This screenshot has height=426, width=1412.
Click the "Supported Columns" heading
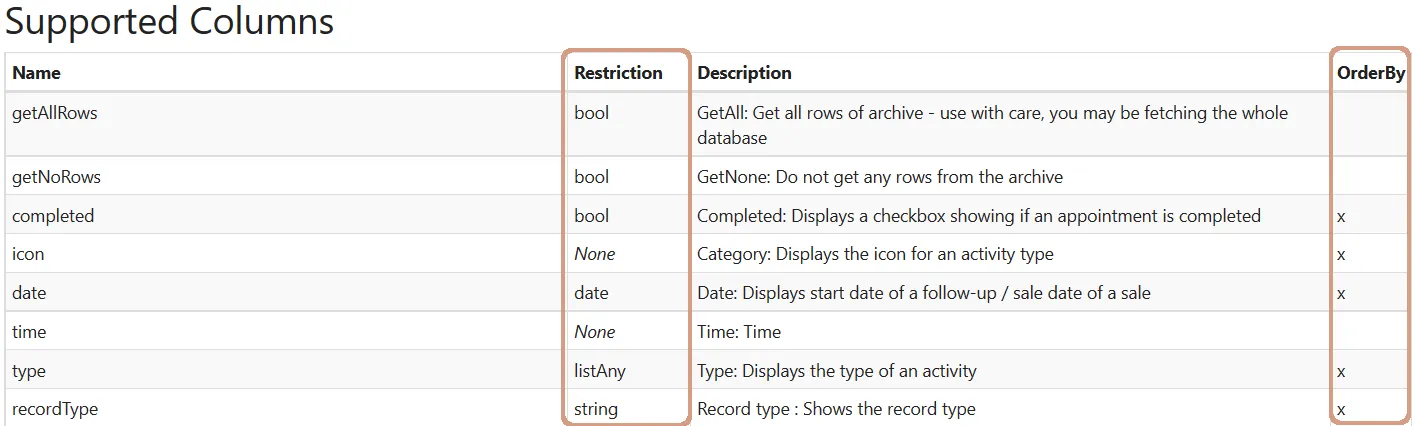[169, 21]
